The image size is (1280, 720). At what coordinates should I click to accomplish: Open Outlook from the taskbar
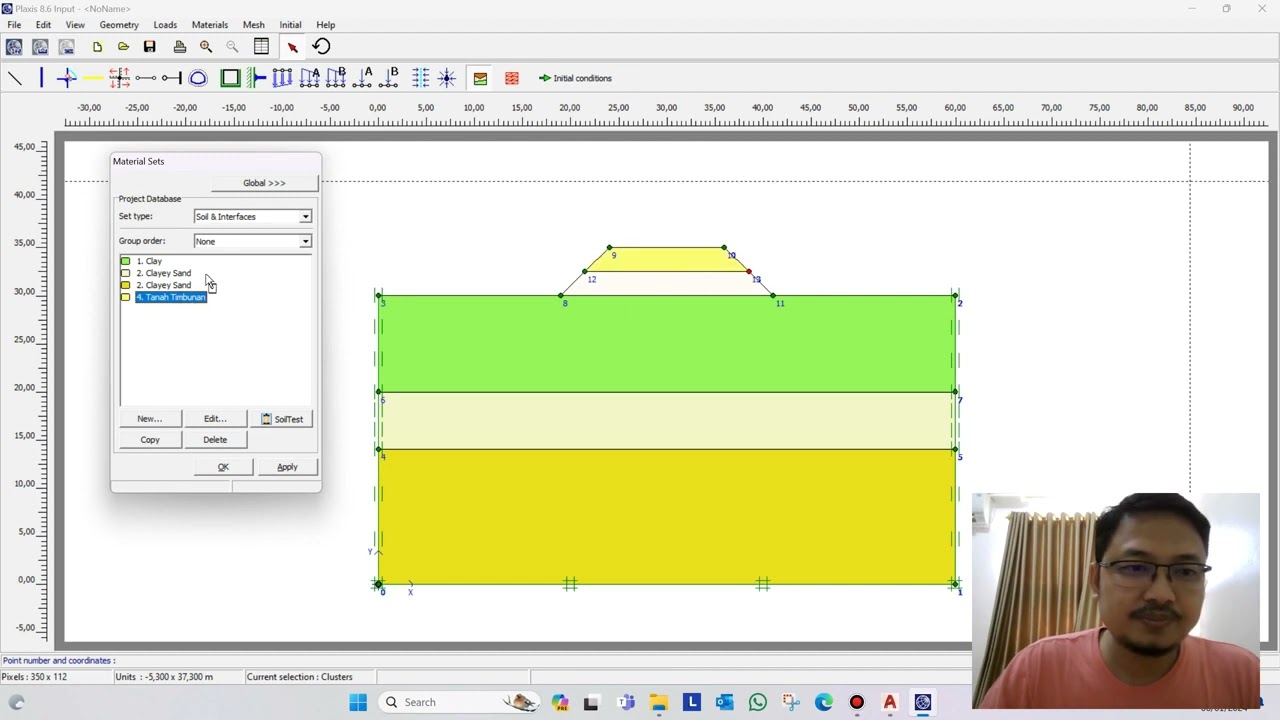tap(724, 702)
